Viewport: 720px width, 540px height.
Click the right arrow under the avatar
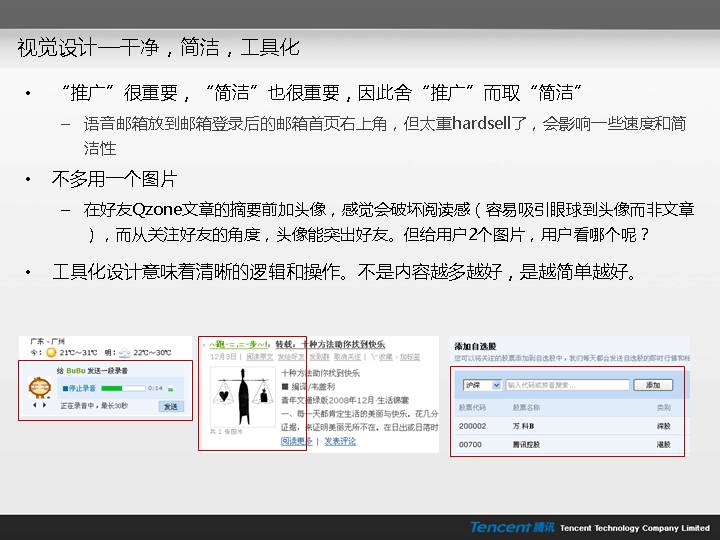45,406
